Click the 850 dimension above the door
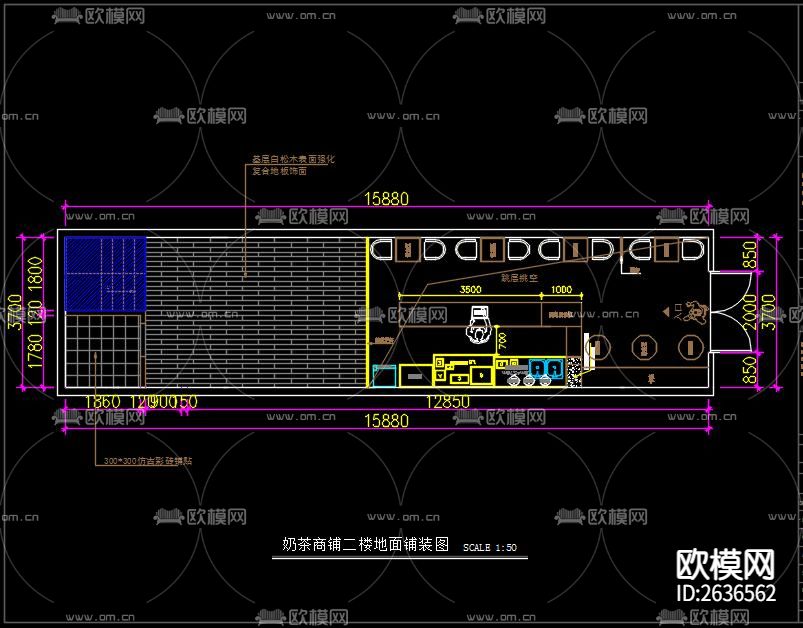This screenshot has width=803, height=628. pos(749,255)
